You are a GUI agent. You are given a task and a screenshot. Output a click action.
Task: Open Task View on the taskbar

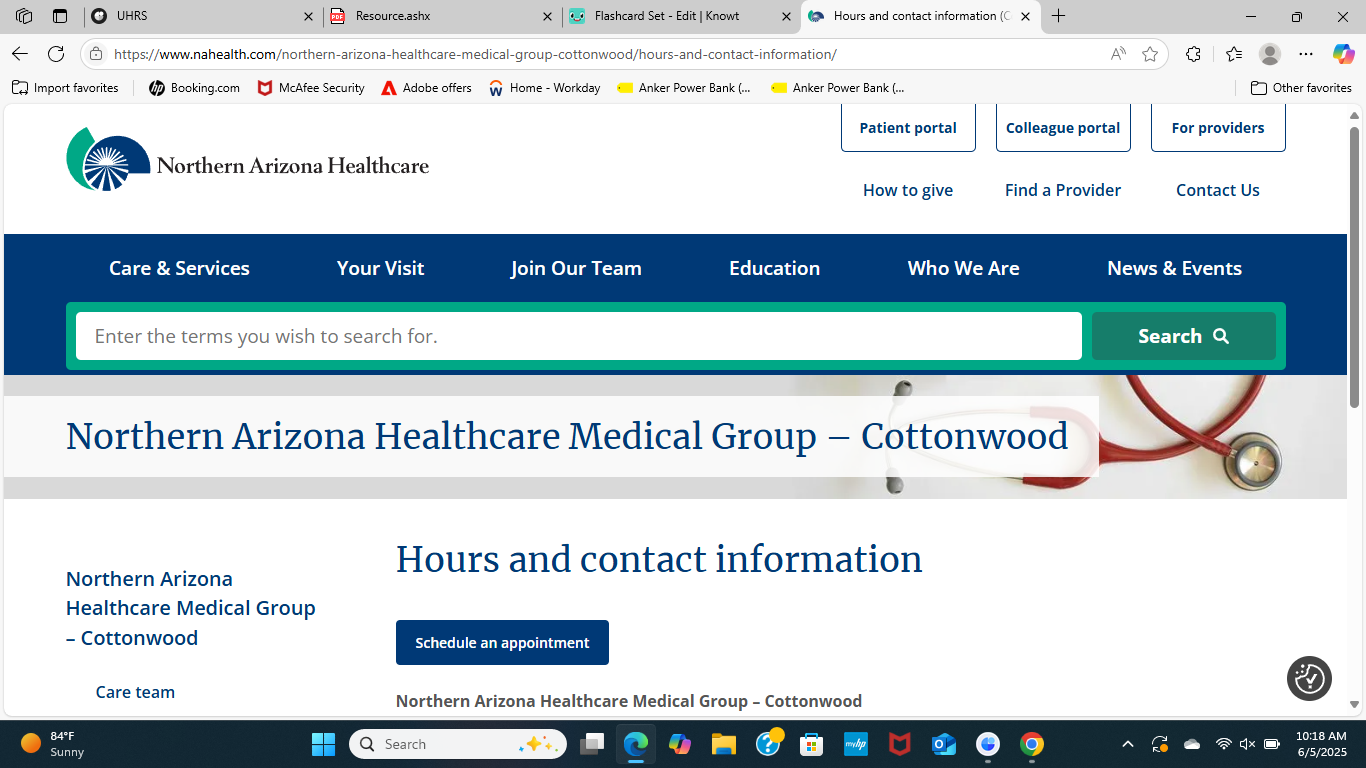pos(593,744)
